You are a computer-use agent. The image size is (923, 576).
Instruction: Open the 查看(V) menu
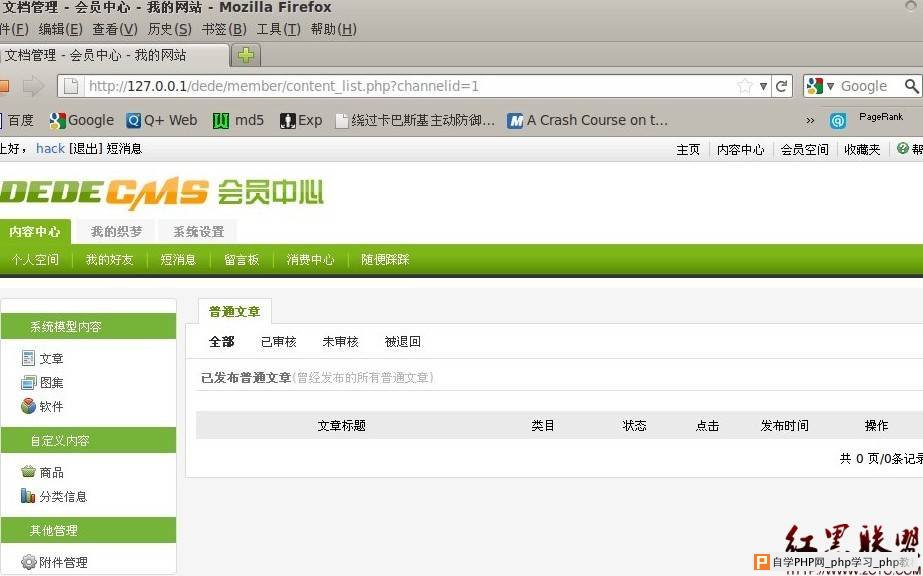pyautogui.click(x=115, y=29)
